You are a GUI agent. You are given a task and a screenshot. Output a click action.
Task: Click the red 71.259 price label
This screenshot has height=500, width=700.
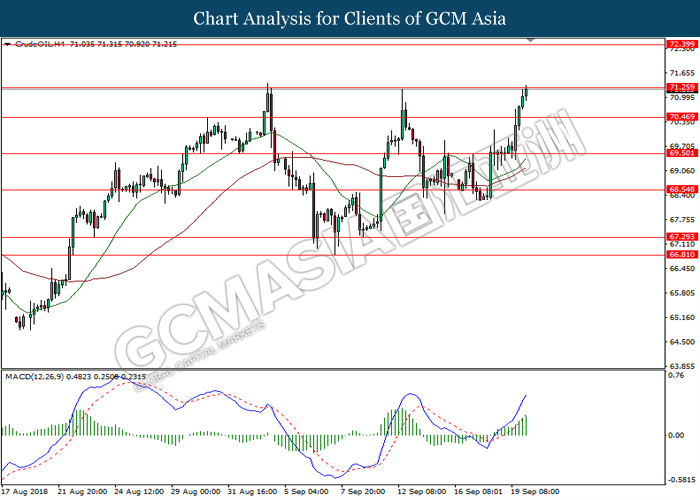point(683,87)
